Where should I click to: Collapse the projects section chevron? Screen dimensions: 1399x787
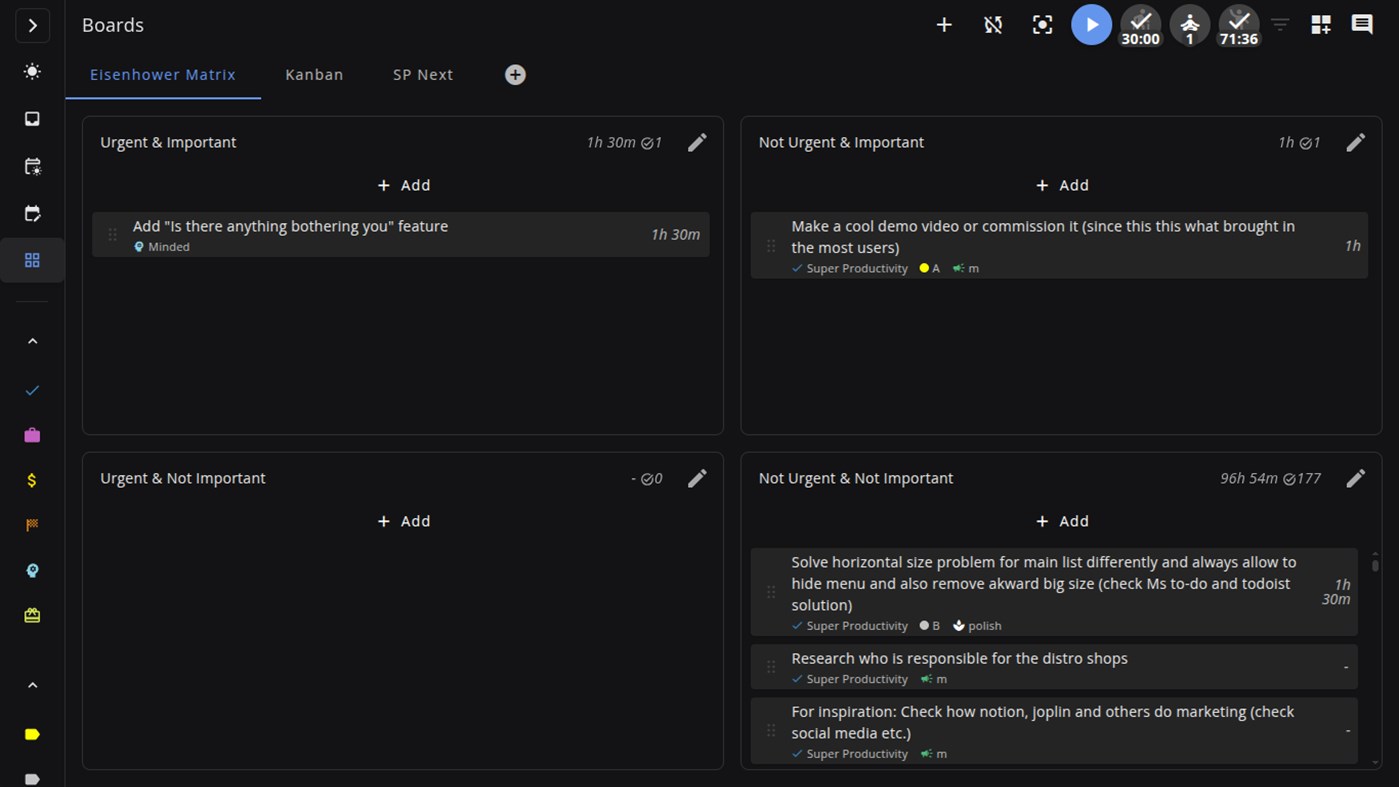pyautogui.click(x=32, y=341)
